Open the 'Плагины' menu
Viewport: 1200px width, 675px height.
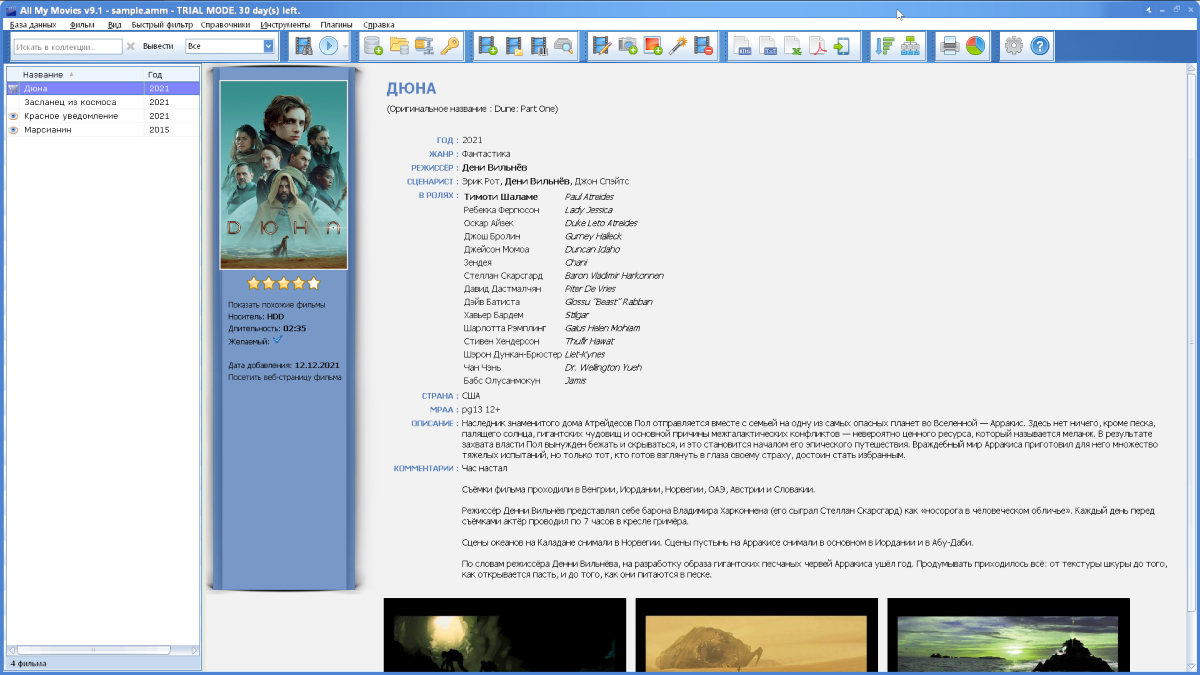[336, 24]
